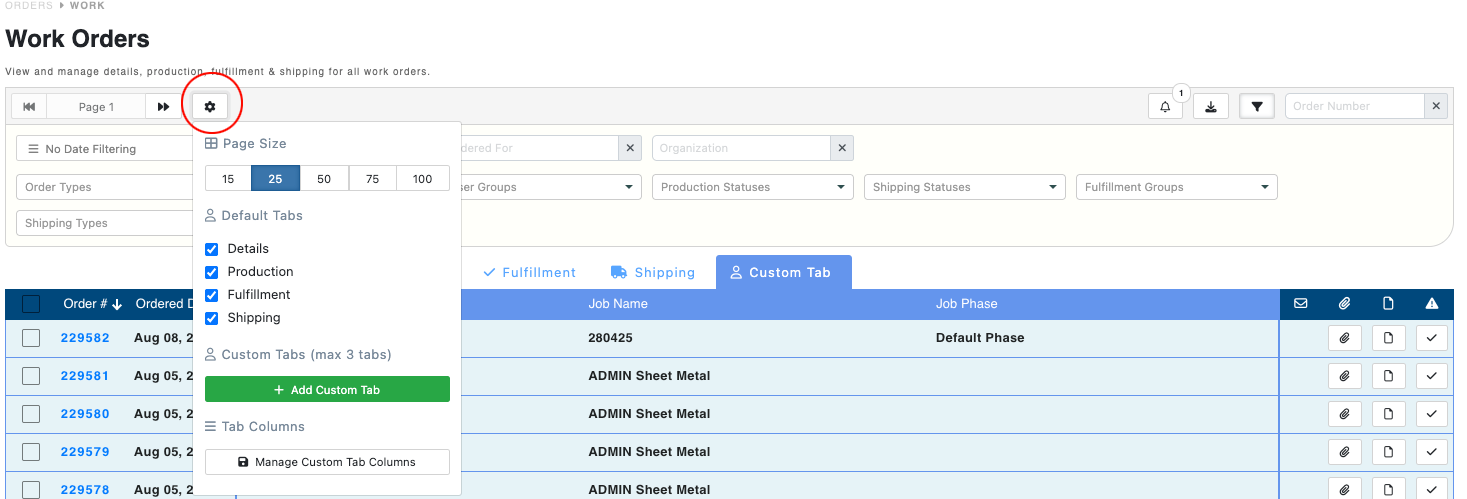Expand the User Groups dropdown
1467x499 pixels.
click(550, 187)
